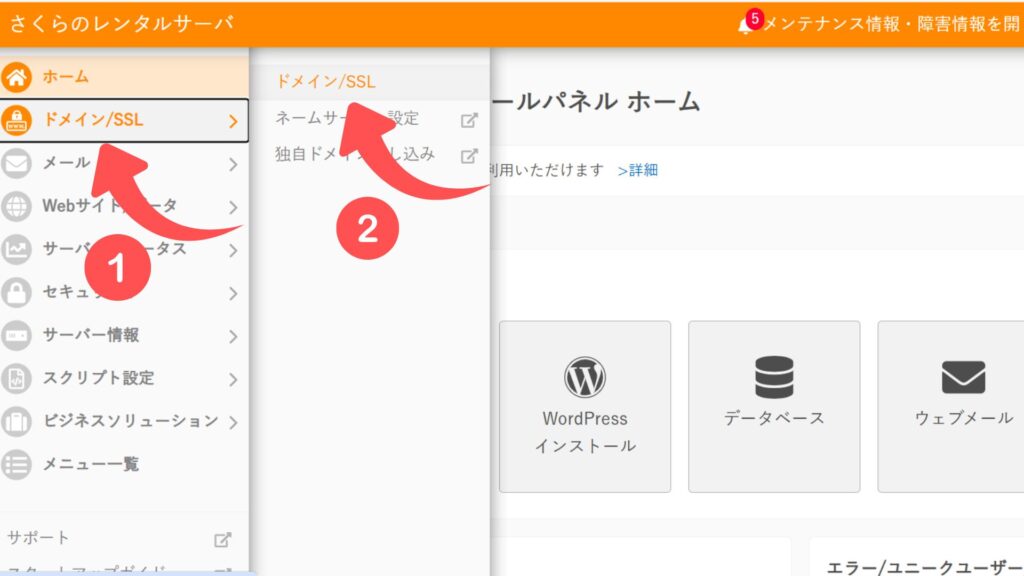Image resolution: width=1024 pixels, height=576 pixels.
Task: Click the menu list icon
Action: click(x=16, y=465)
